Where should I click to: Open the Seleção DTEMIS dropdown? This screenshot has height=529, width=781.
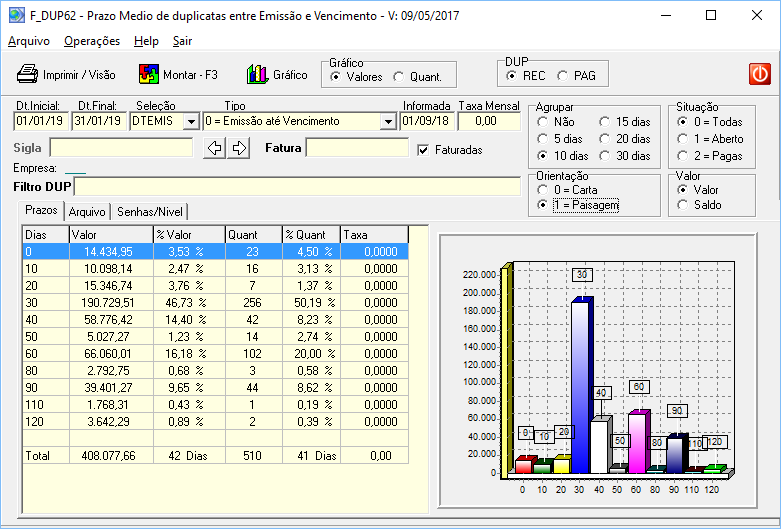coord(191,121)
